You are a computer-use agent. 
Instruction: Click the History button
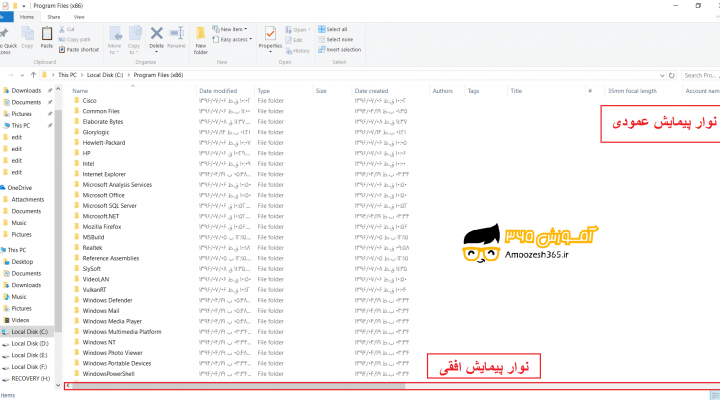click(298, 51)
